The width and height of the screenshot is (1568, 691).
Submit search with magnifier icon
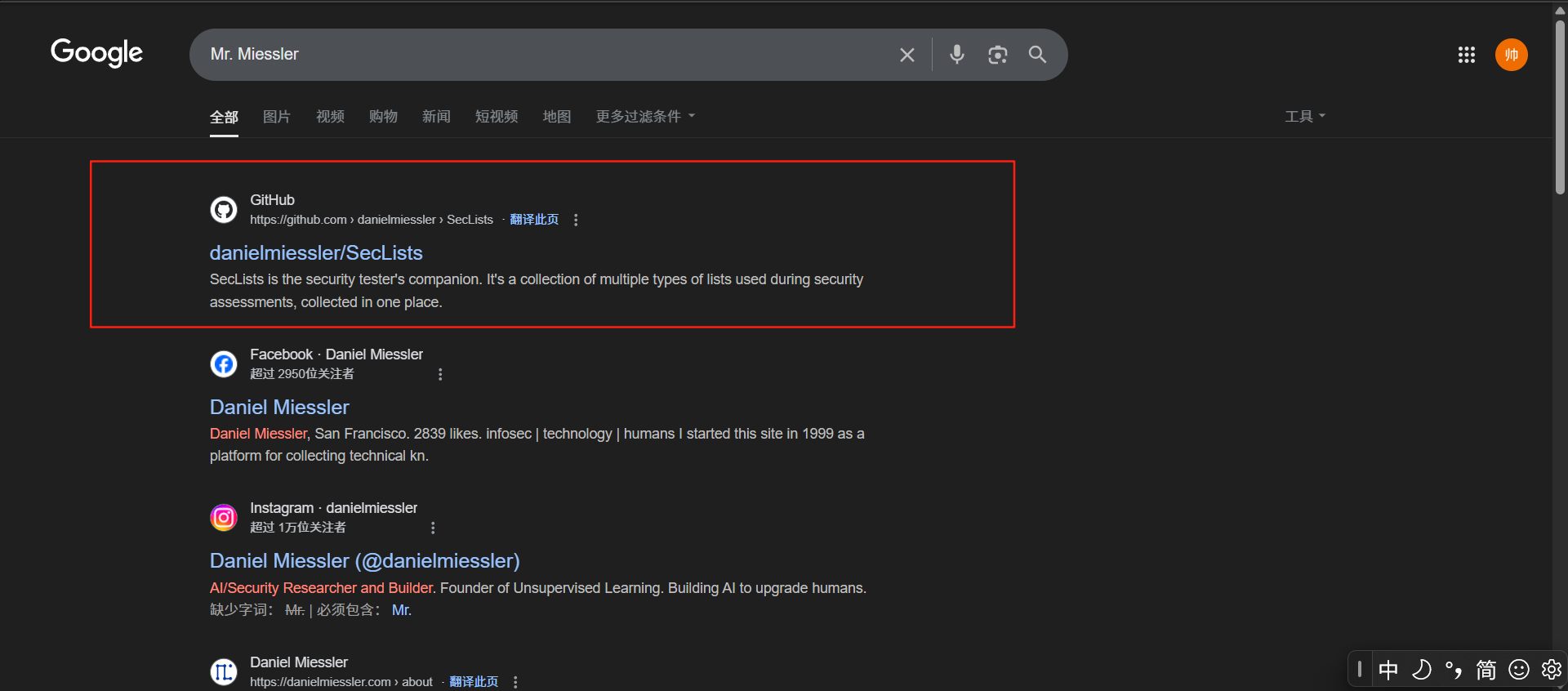coord(1037,55)
